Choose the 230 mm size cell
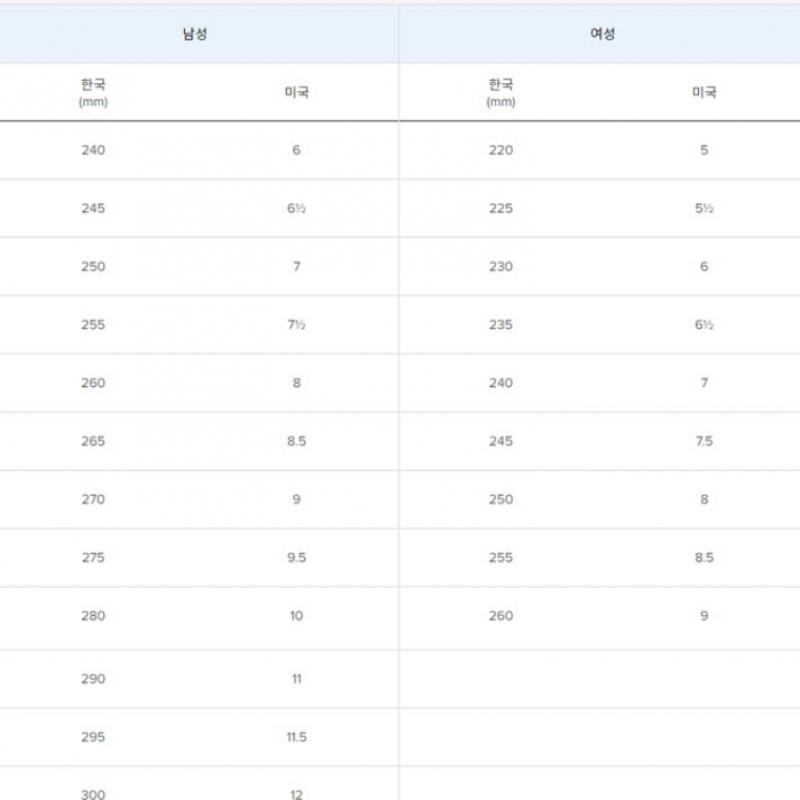Viewport: 800px width, 800px height. pos(501,267)
